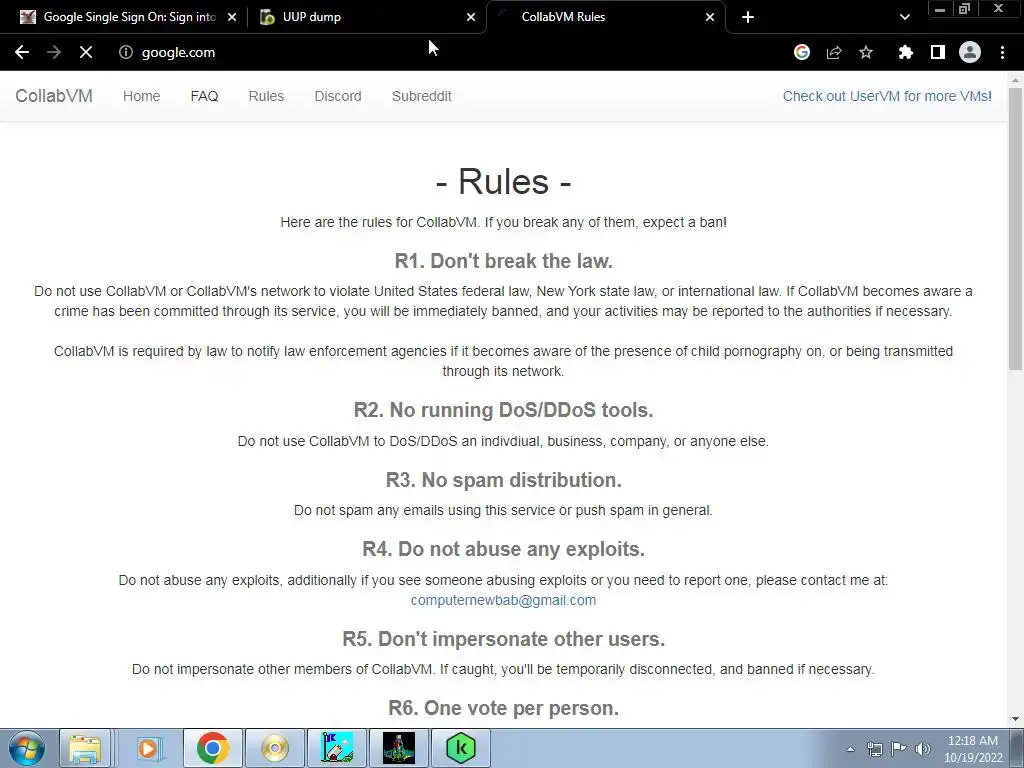Screen dimensions: 1024x768
Task: Follow 'Check out UserVM for more VMs!' link
Action: (888, 96)
